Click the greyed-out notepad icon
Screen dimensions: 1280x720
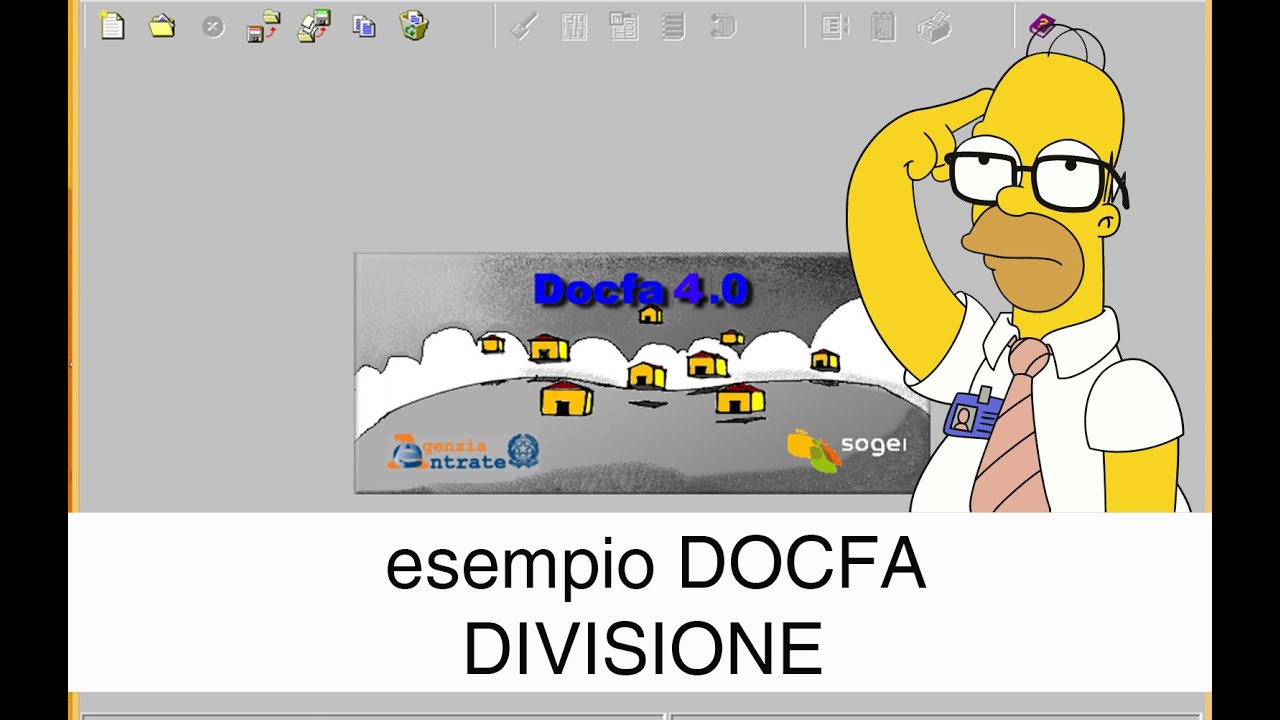click(x=883, y=27)
